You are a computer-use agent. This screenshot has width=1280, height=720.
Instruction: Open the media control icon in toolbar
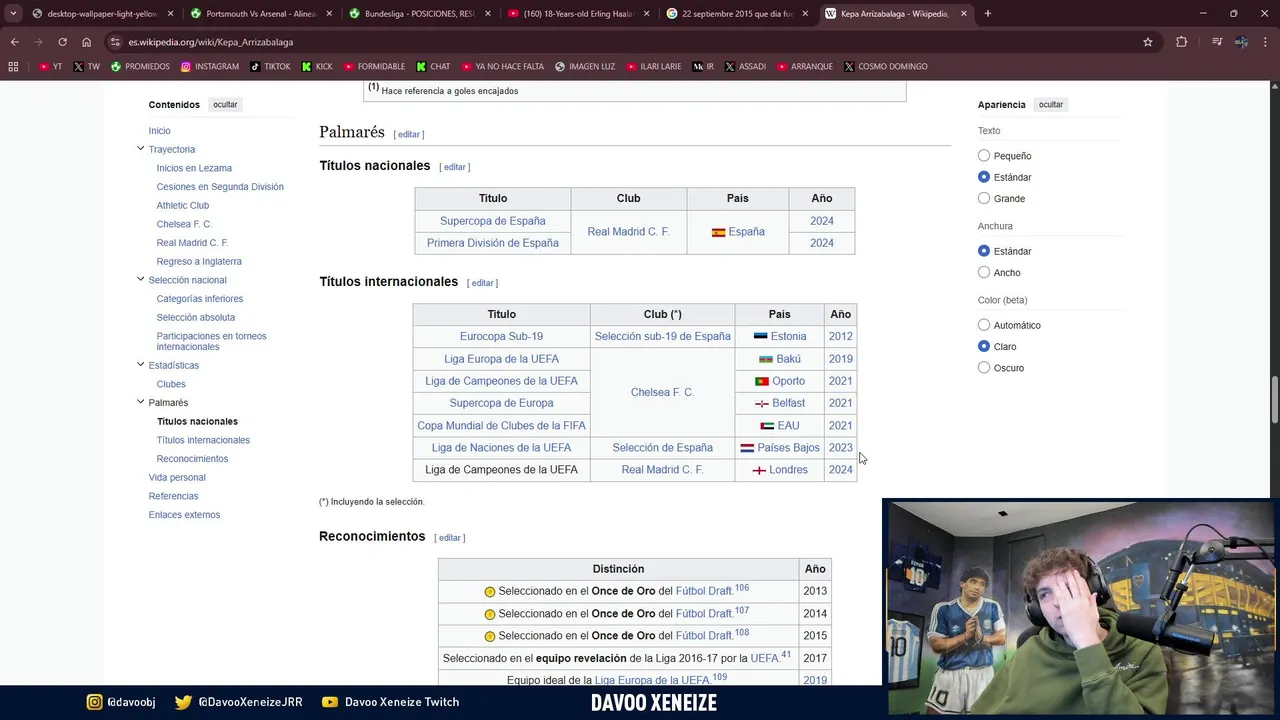(x=1217, y=42)
